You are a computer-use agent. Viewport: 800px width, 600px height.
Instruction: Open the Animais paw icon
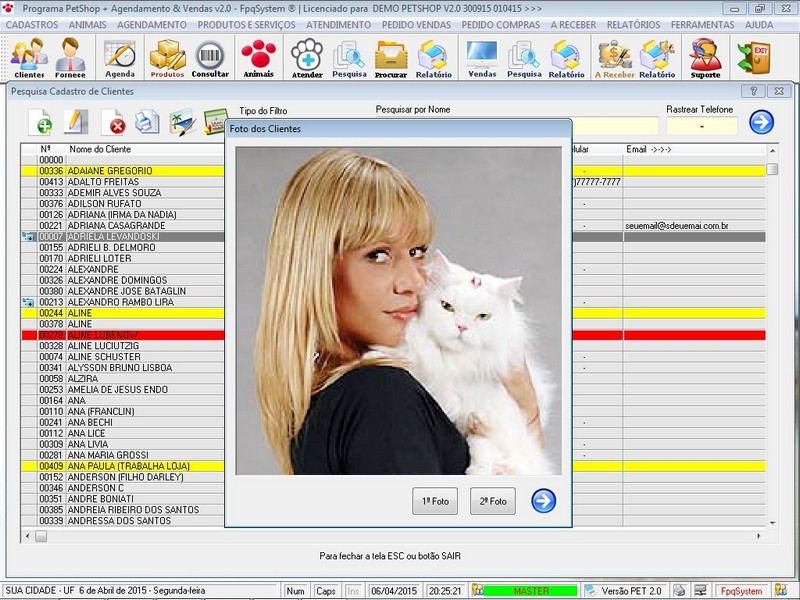coord(259,58)
